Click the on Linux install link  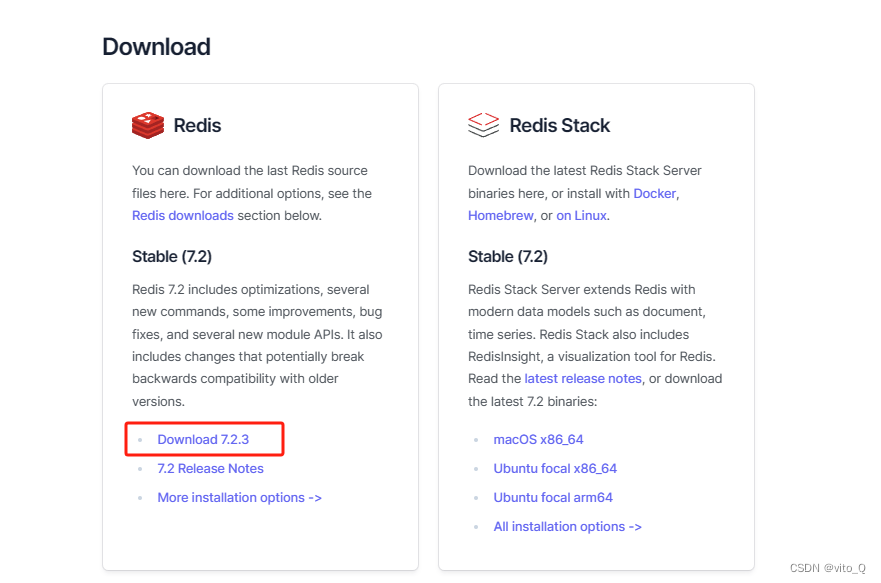coord(581,215)
